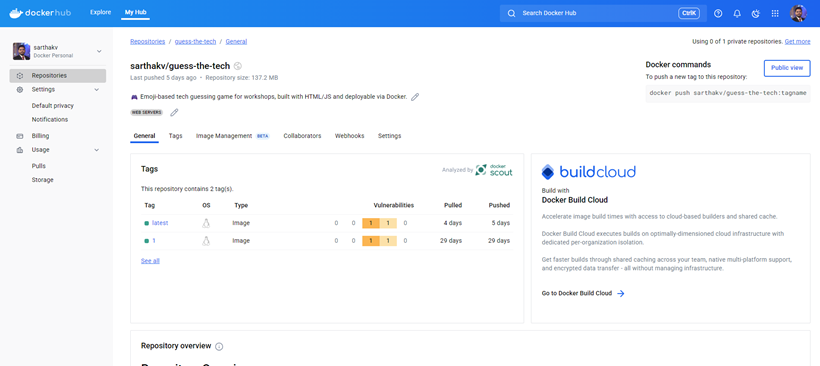Click the Ctrl+K shortcut badge
The height and width of the screenshot is (366, 820).
[689, 14]
